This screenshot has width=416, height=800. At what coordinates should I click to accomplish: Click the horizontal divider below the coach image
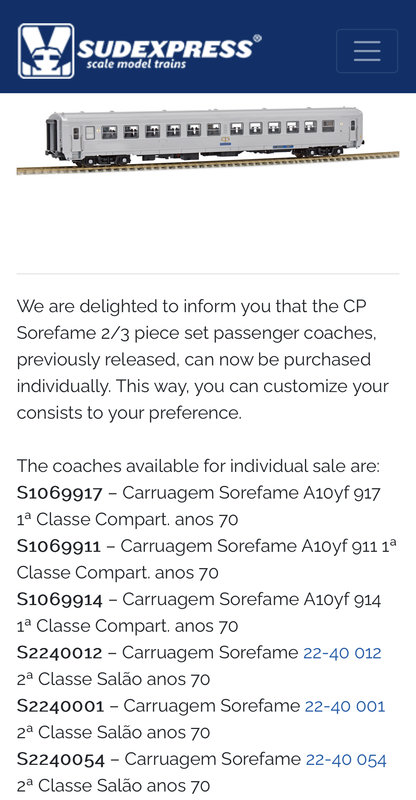[208, 274]
